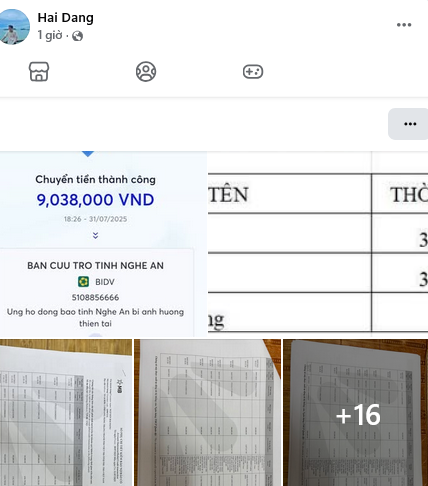Click the 9,038,000 VND amount text

pos(95,200)
